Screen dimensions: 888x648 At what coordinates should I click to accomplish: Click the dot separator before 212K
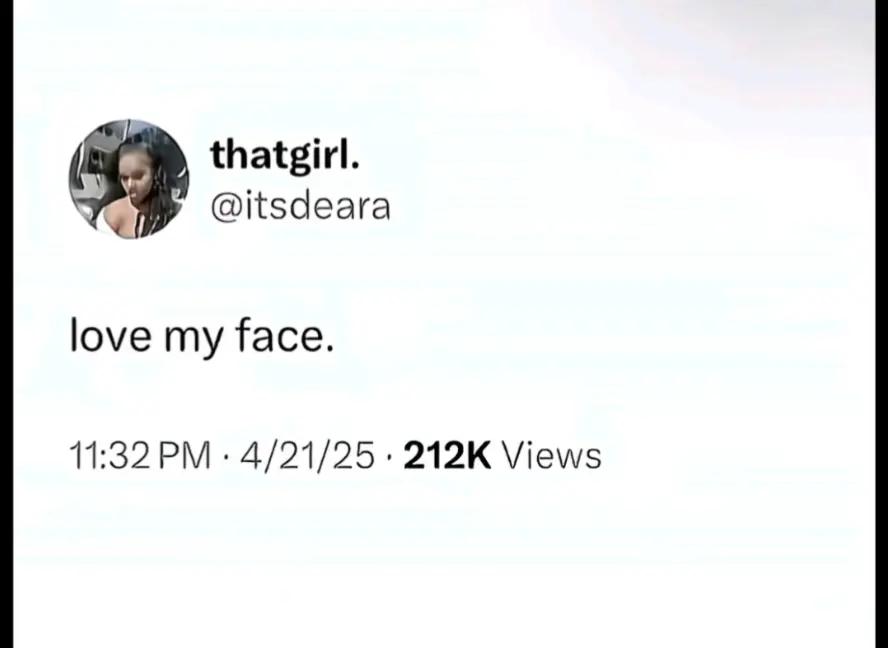coord(389,457)
